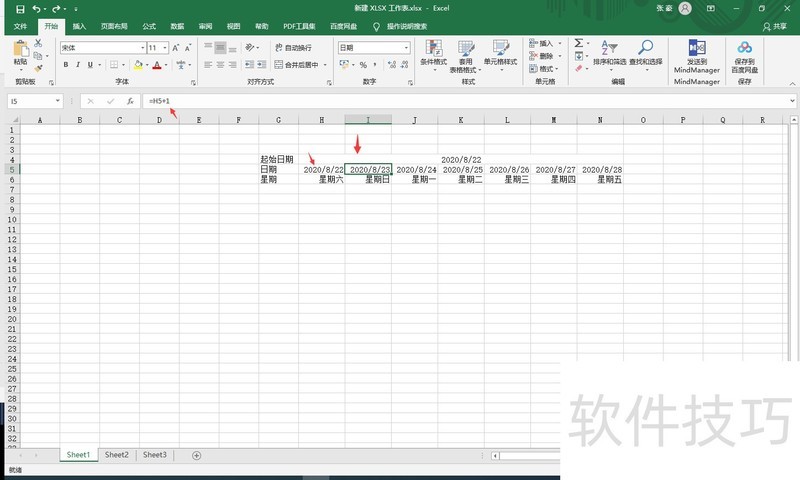Image resolution: width=800 pixels, height=480 pixels.
Task: Click the AutoSum sigma icon
Action: [579, 43]
